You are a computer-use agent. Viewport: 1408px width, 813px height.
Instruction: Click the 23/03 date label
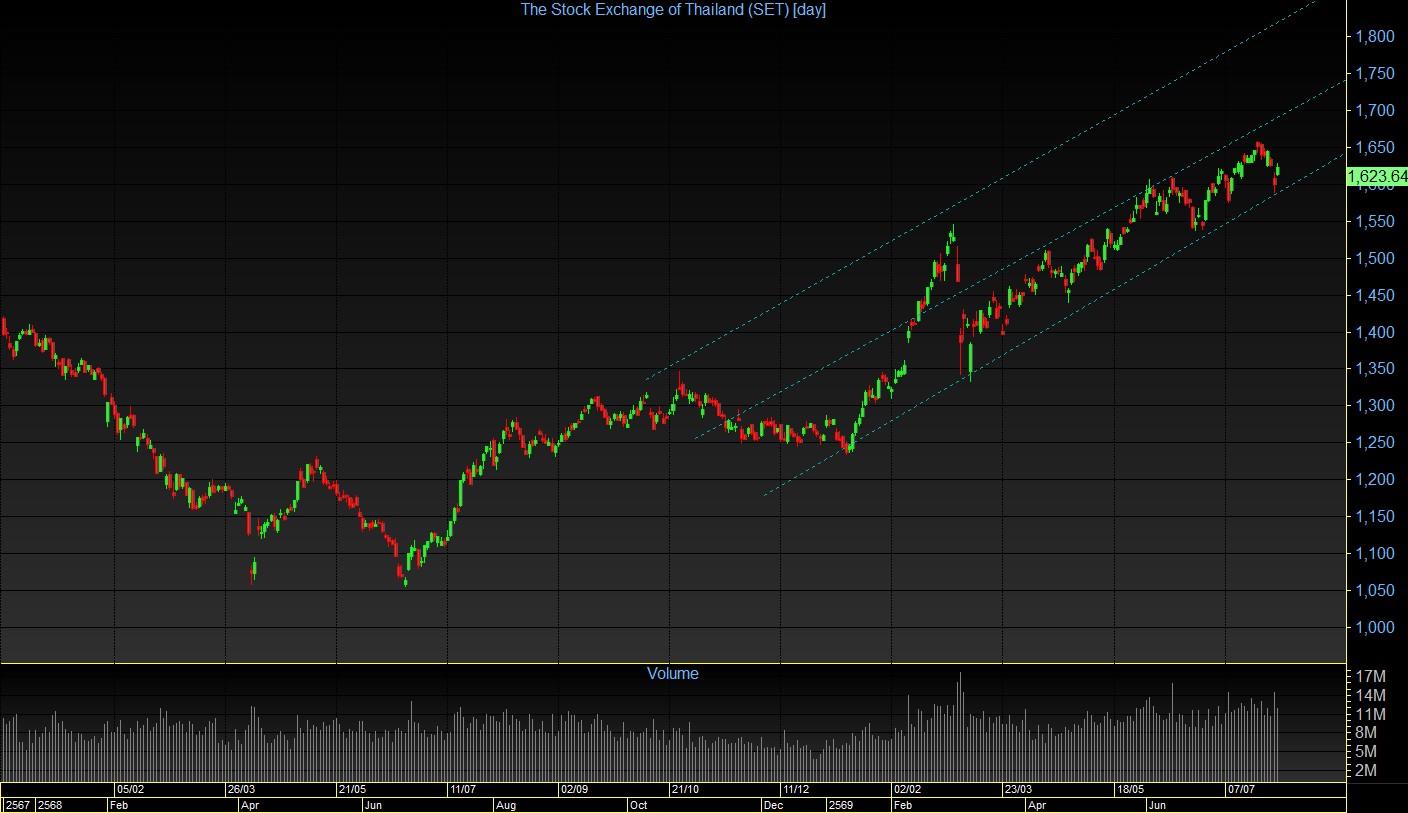(1019, 790)
